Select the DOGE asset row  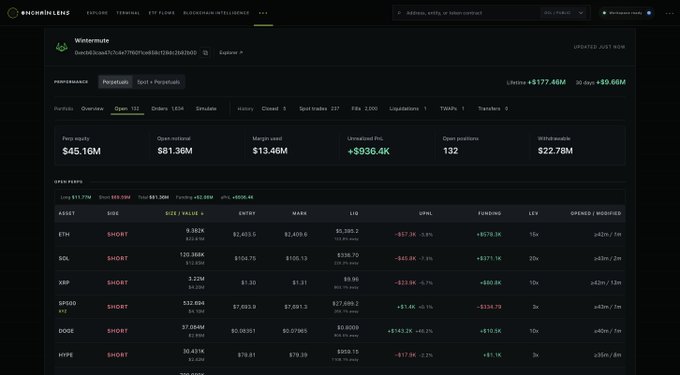click(340, 331)
